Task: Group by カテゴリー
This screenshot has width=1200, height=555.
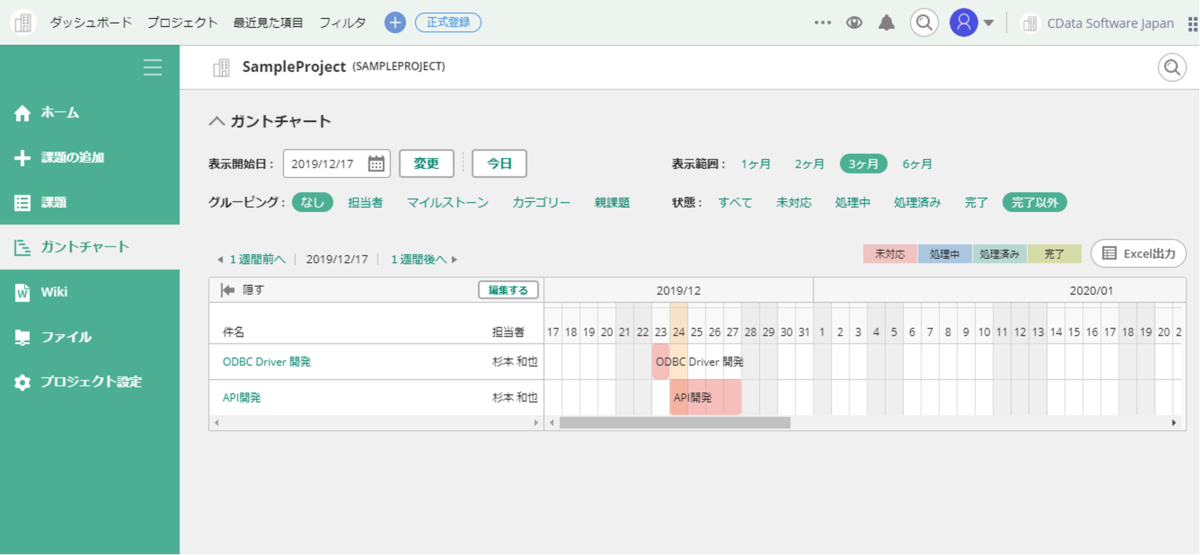Action: 541,202
